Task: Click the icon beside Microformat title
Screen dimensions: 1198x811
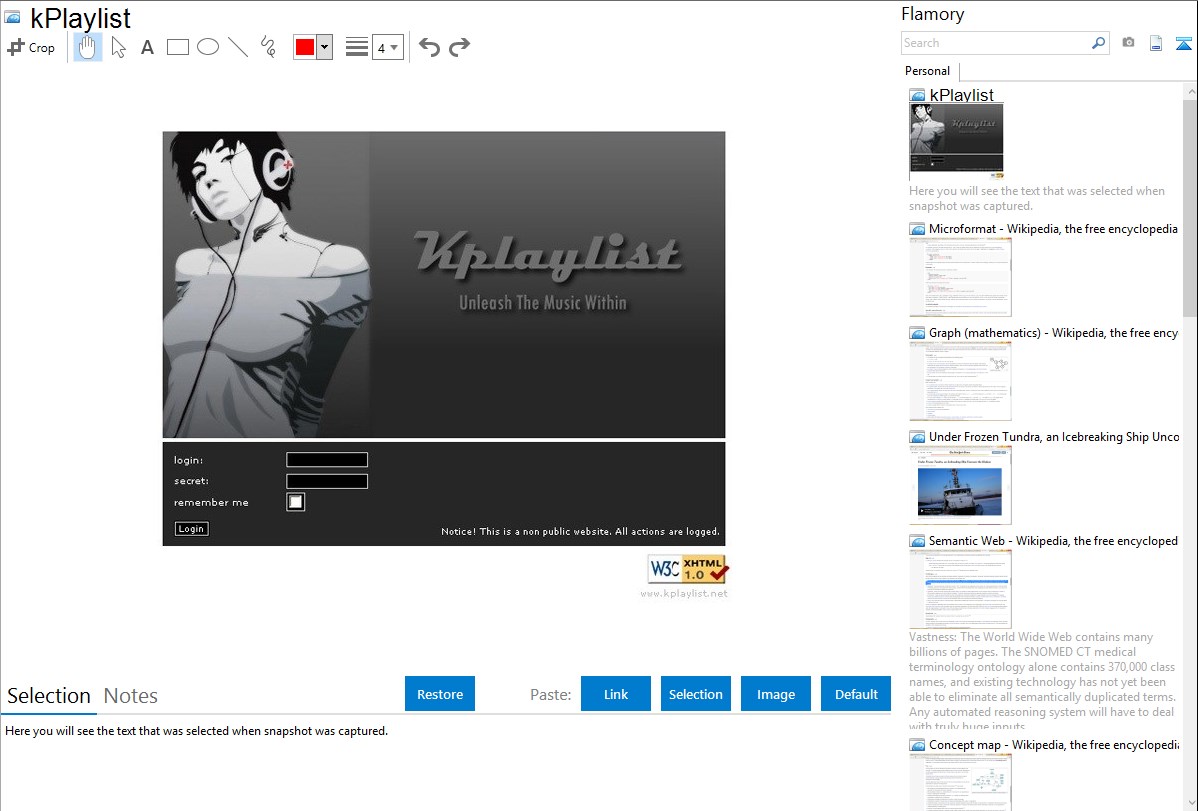Action: click(x=917, y=229)
